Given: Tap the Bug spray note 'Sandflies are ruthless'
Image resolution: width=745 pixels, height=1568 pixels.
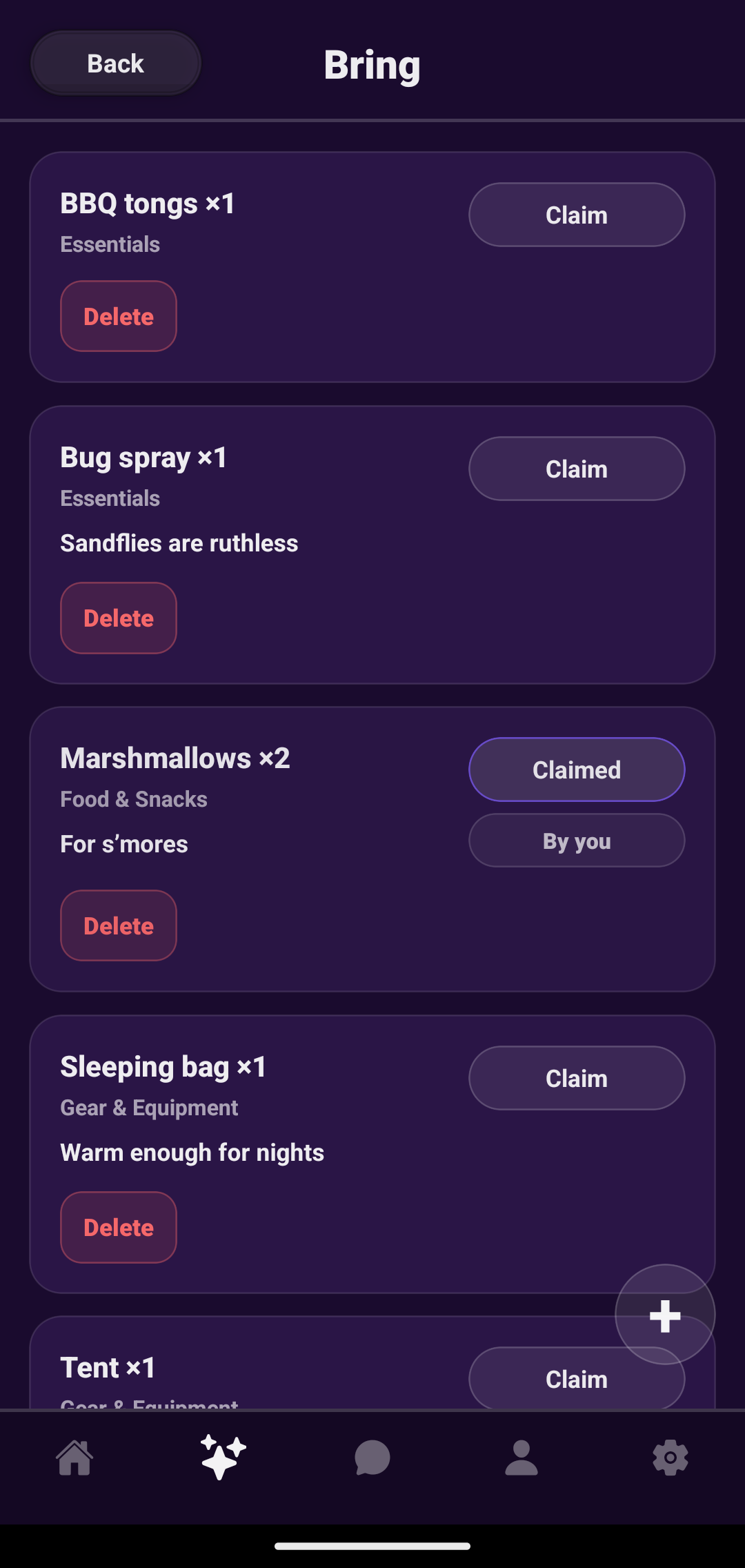Looking at the screenshot, I should click(179, 543).
